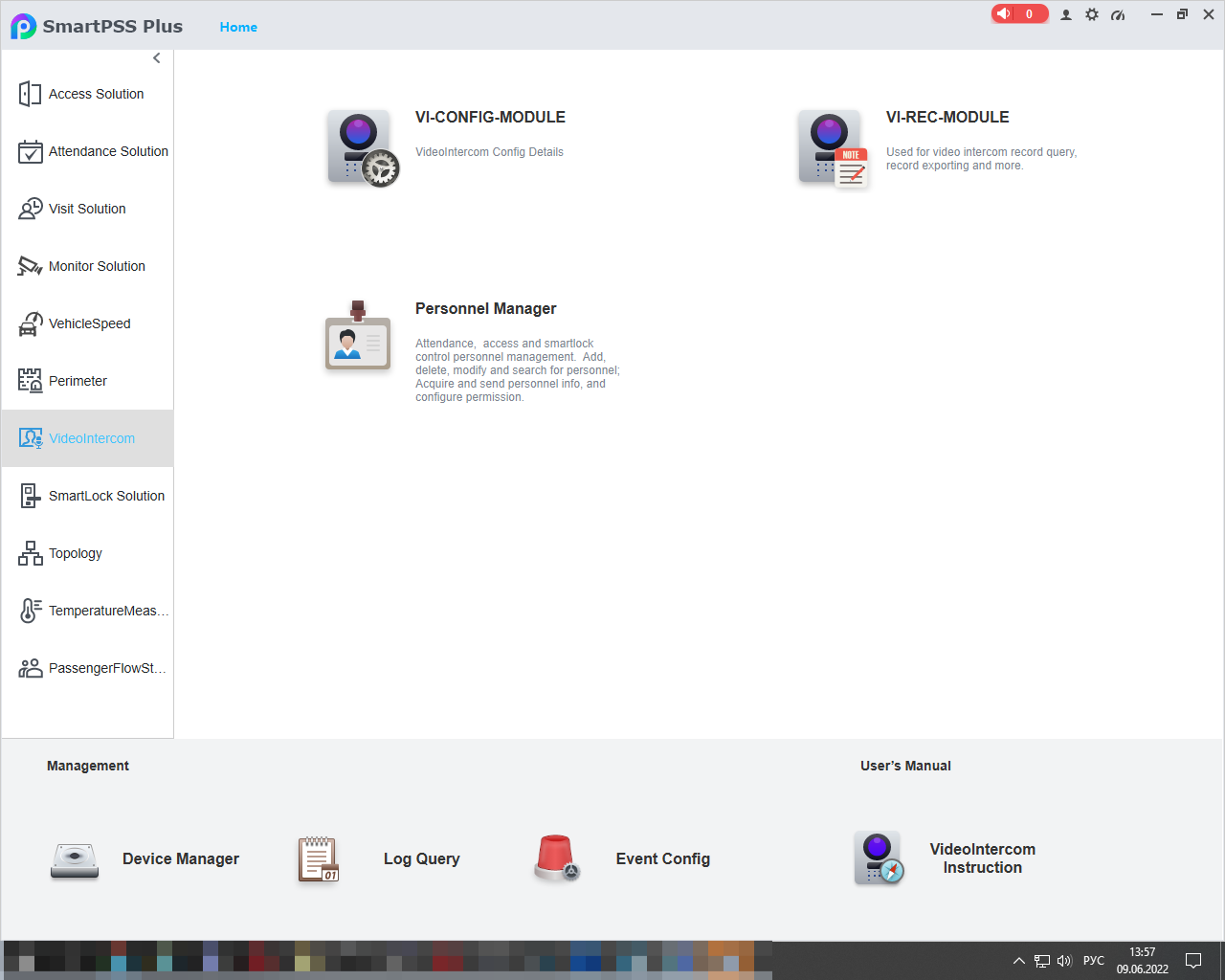This screenshot has height=980, width=1225.
Task: Click Device Manager drive icon
Action: pyautogui.click(x=75, y=860)
